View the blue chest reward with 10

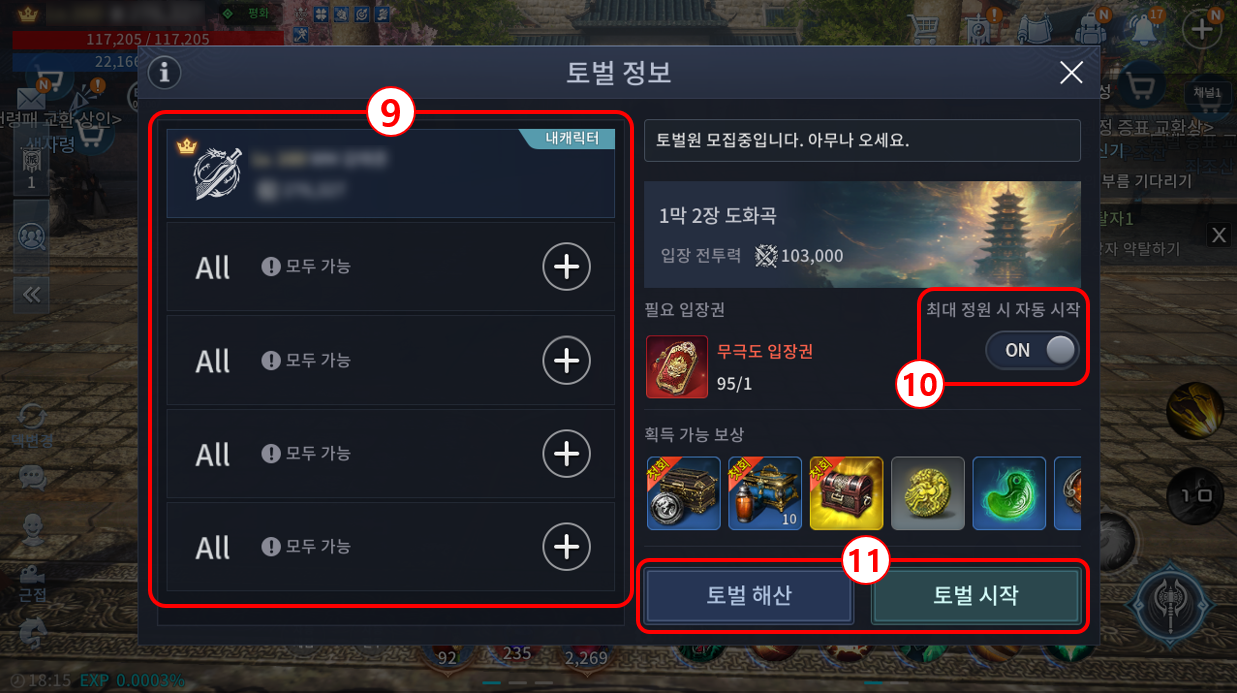click(x=765, y=493)
